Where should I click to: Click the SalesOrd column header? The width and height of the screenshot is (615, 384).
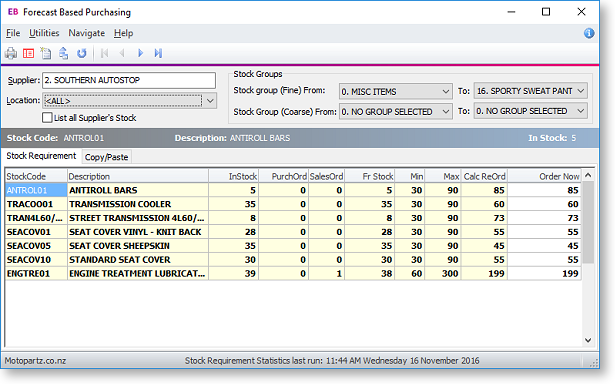(x=326, y=177)
